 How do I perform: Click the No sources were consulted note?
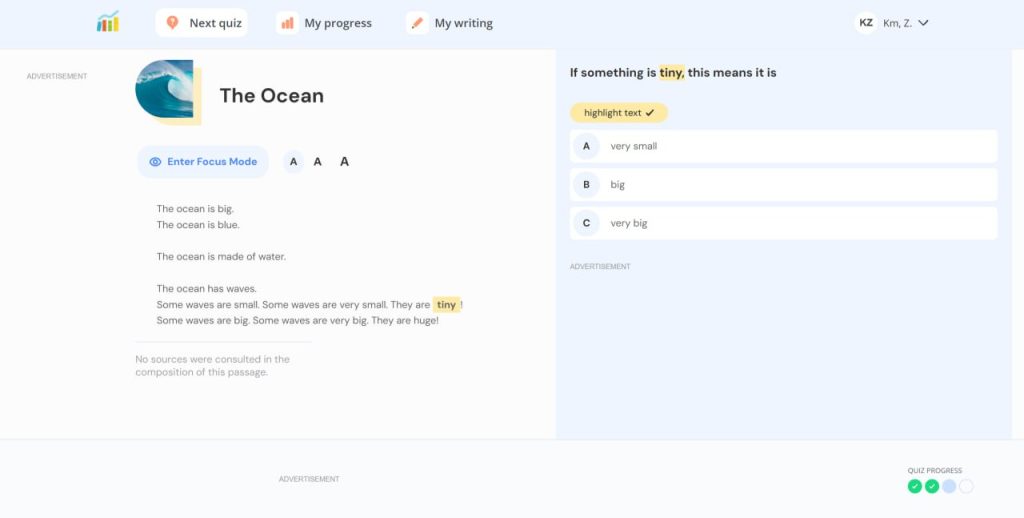[212, 366]
